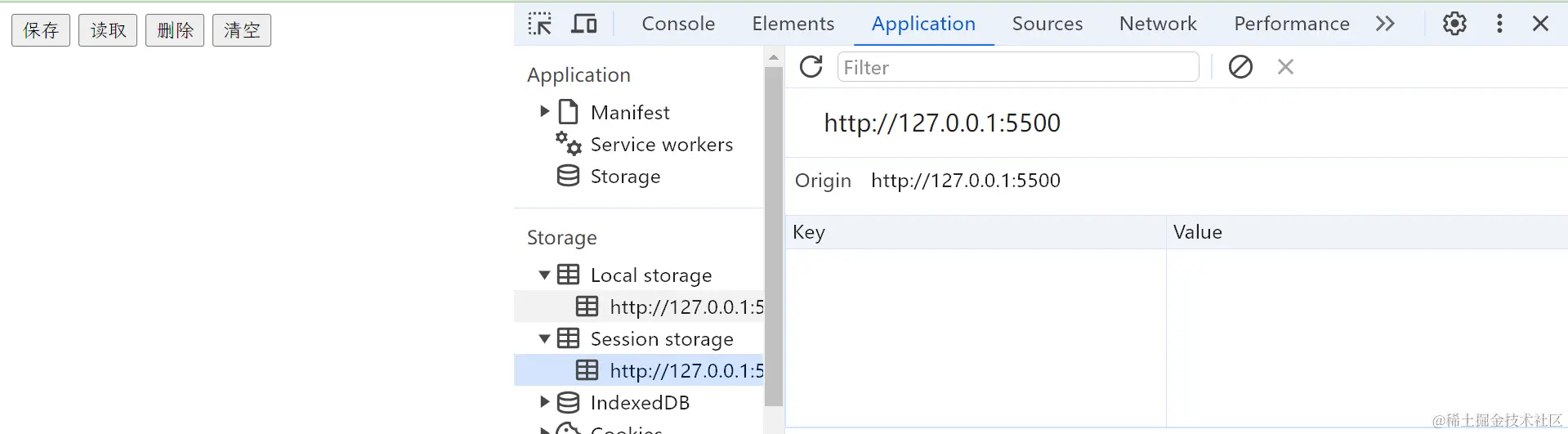Click the Filter input field
Image resolution: width=1568 pixels, height=434 pixels.
tap(1017, 67)
